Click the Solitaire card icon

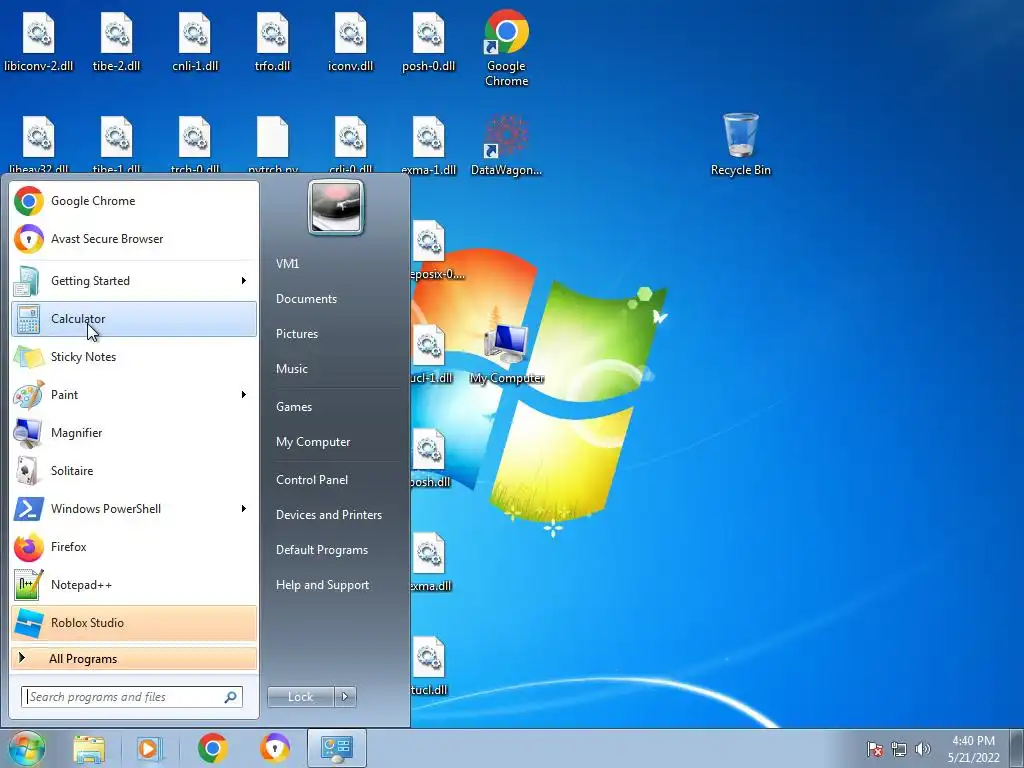click(29, 470)
